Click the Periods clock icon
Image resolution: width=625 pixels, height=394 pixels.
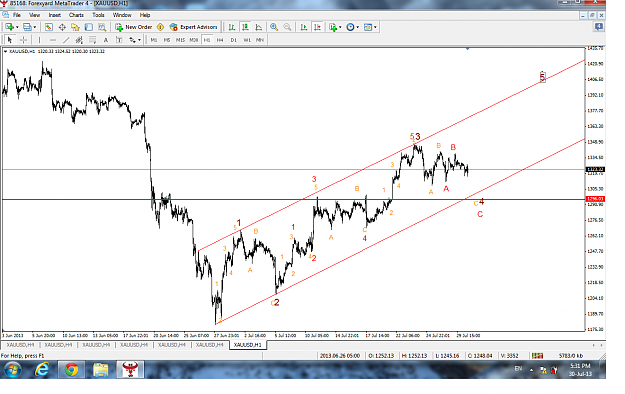(x=350, y=27)
